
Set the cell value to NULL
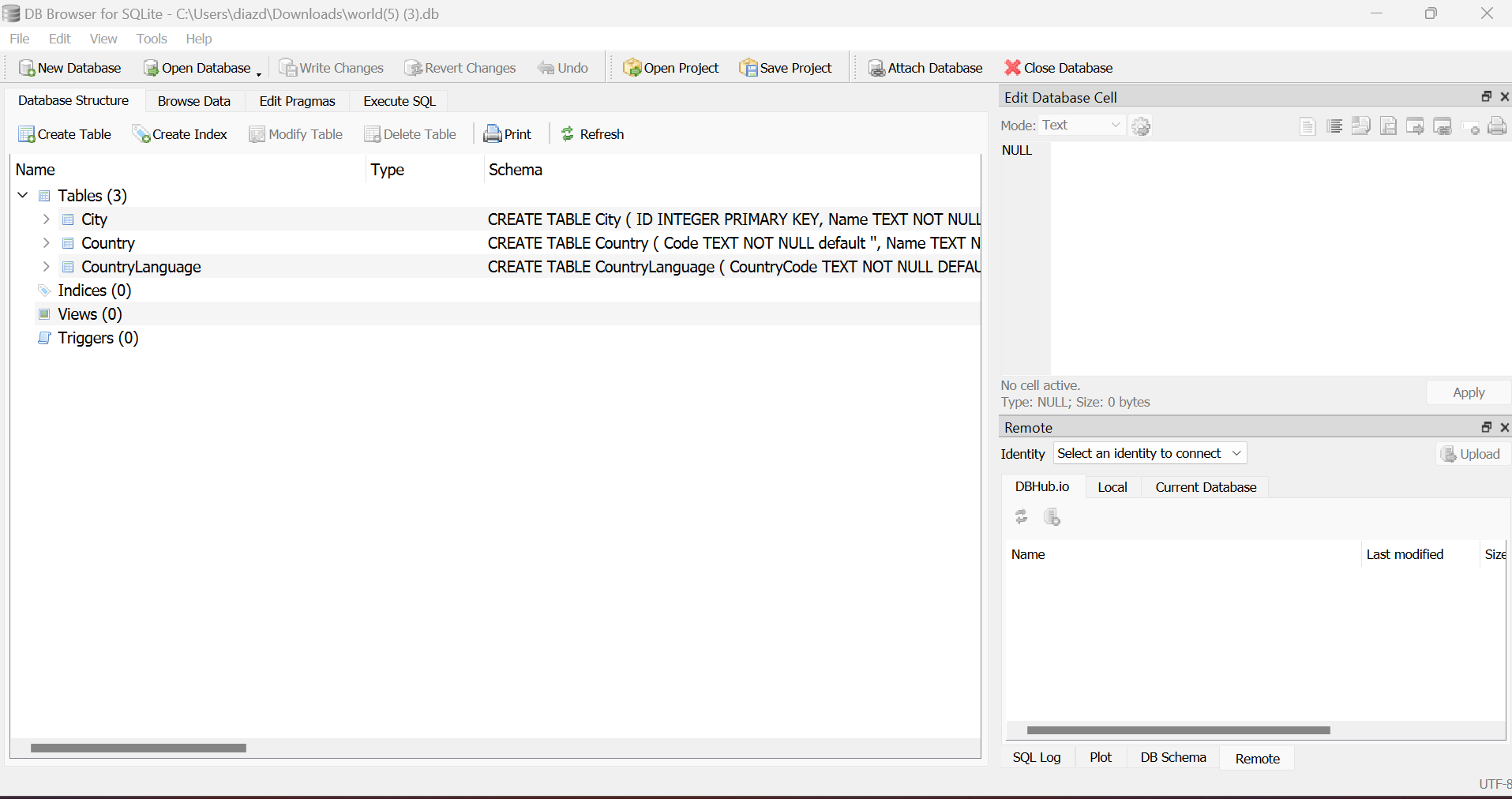[1470, 126]
